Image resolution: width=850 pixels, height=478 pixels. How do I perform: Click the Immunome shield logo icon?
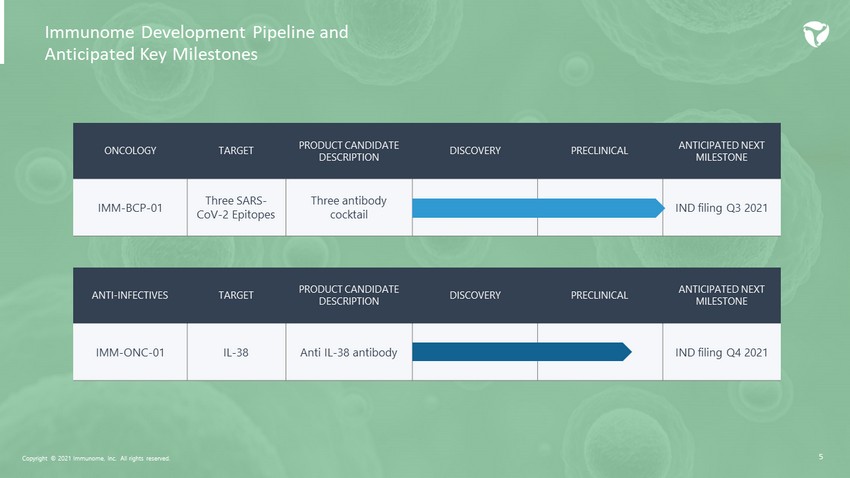[817, 34]
